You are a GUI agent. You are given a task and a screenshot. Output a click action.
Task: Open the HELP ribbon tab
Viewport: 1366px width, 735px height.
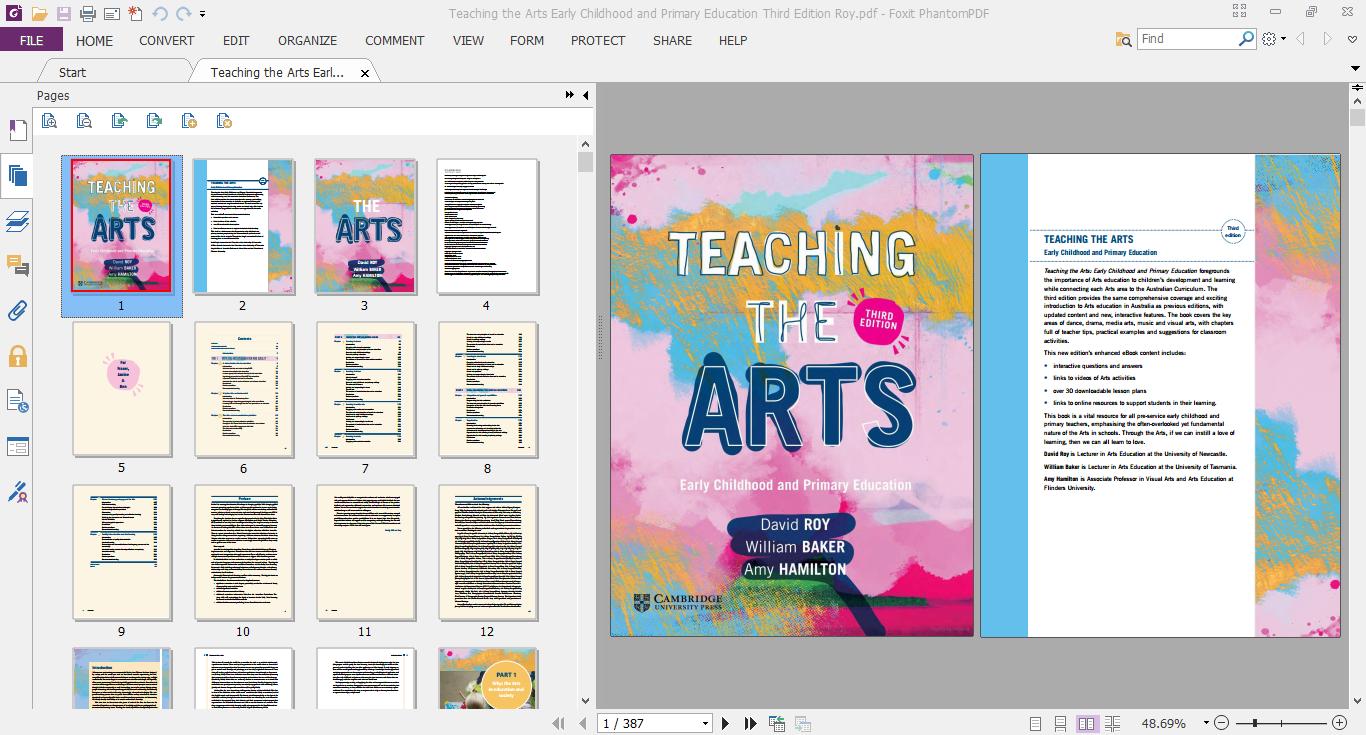[x=733, y=40]
